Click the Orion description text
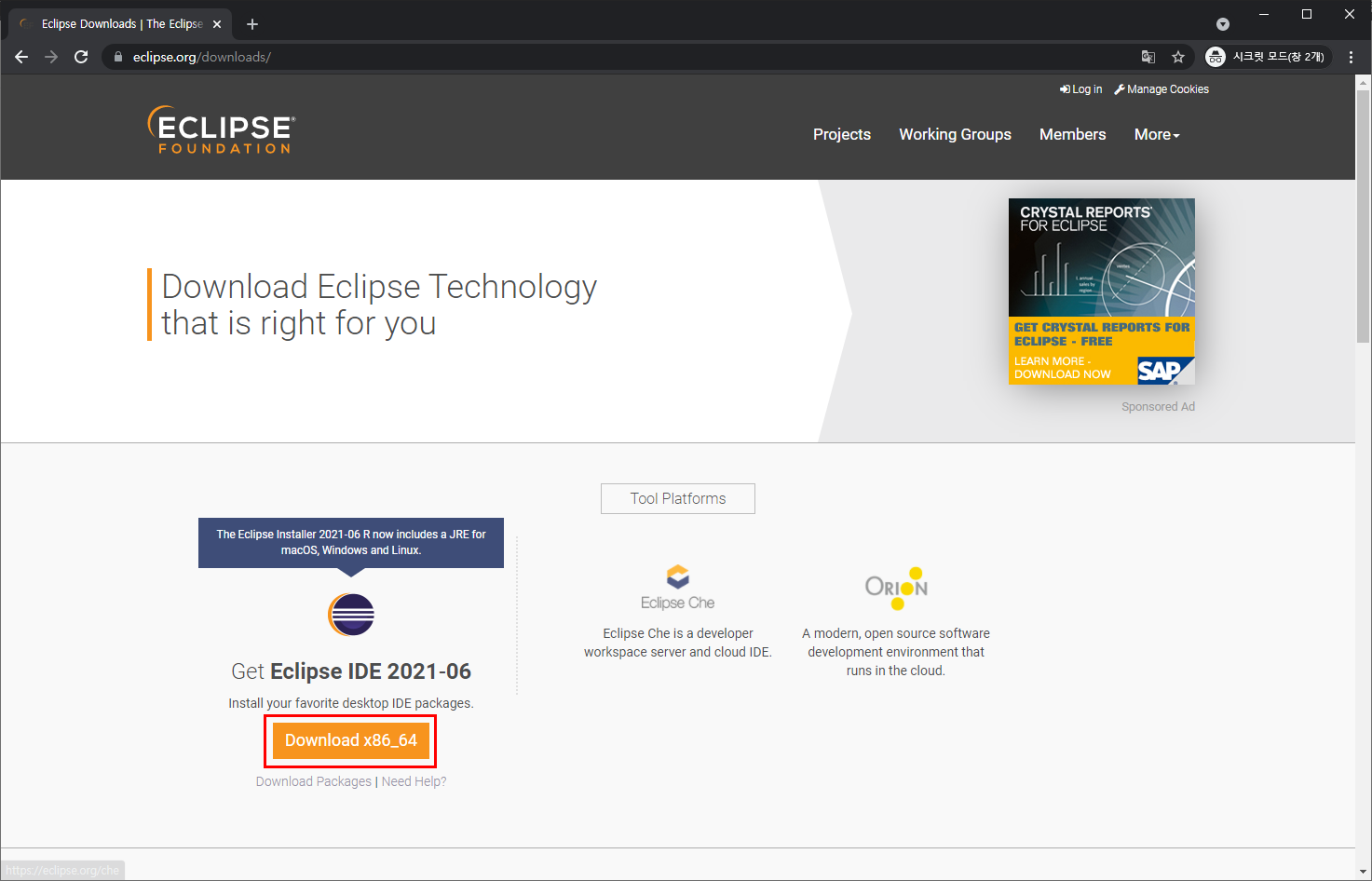 pos(896,652)
